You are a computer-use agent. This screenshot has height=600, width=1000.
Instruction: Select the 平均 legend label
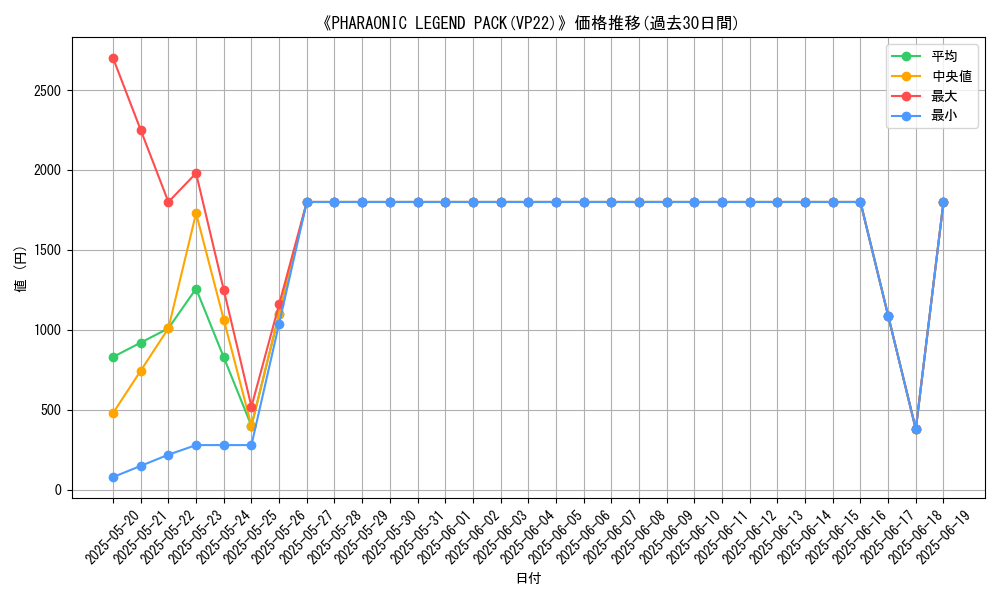click(x=944, y=56)
